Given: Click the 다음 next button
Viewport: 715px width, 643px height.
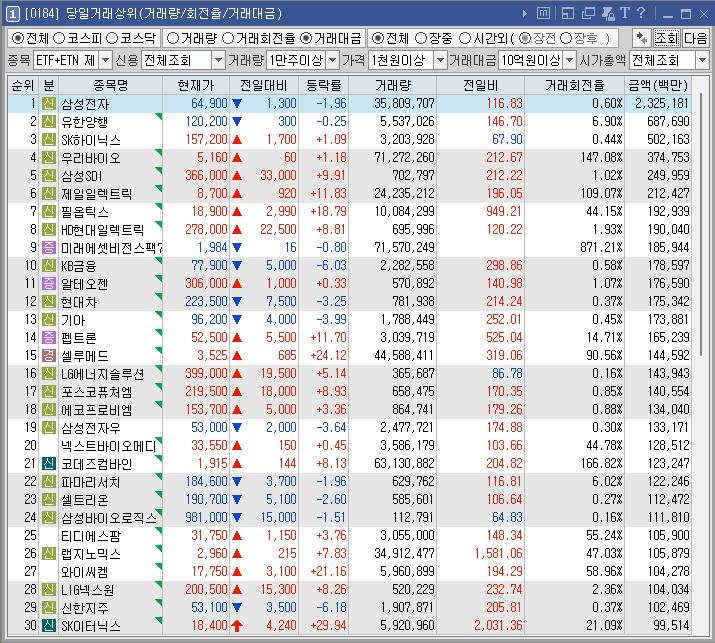Looking at the screenshot, I should click(695, 38).
